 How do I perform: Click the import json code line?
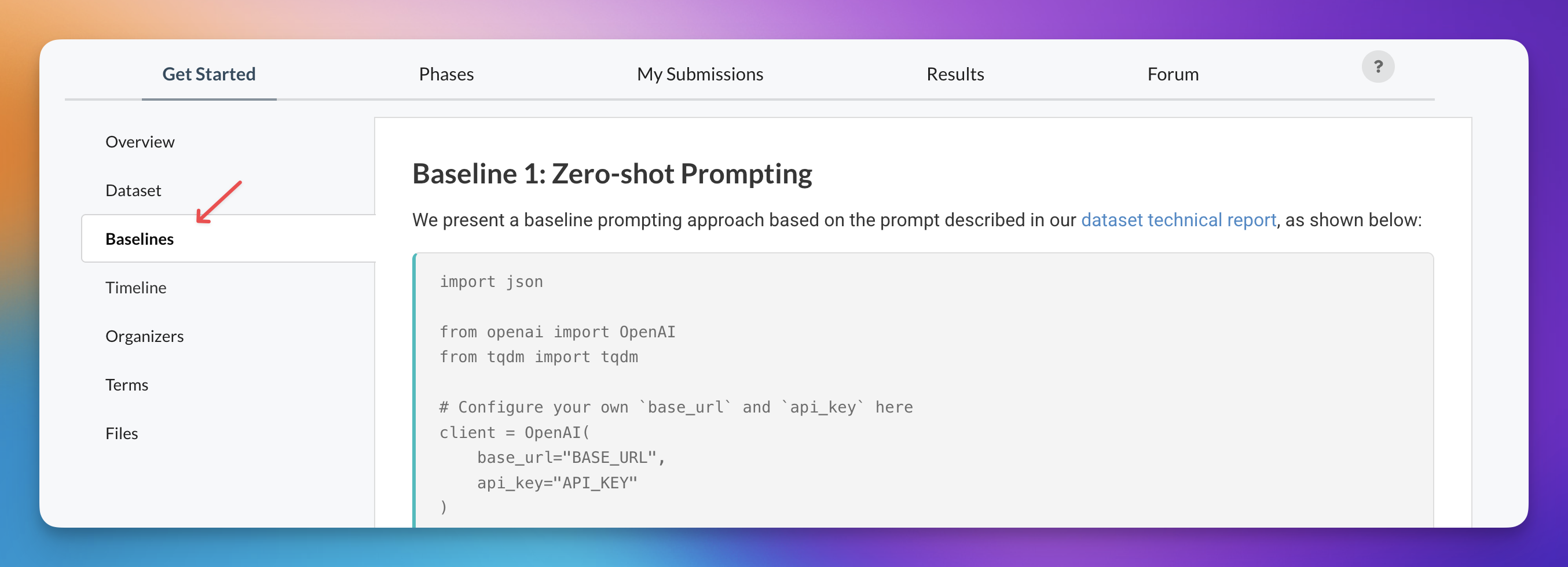coord(490,281)
